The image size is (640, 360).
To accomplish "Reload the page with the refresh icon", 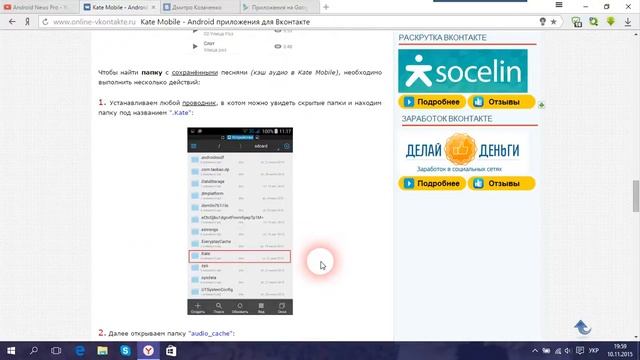I will click(45, 22).
